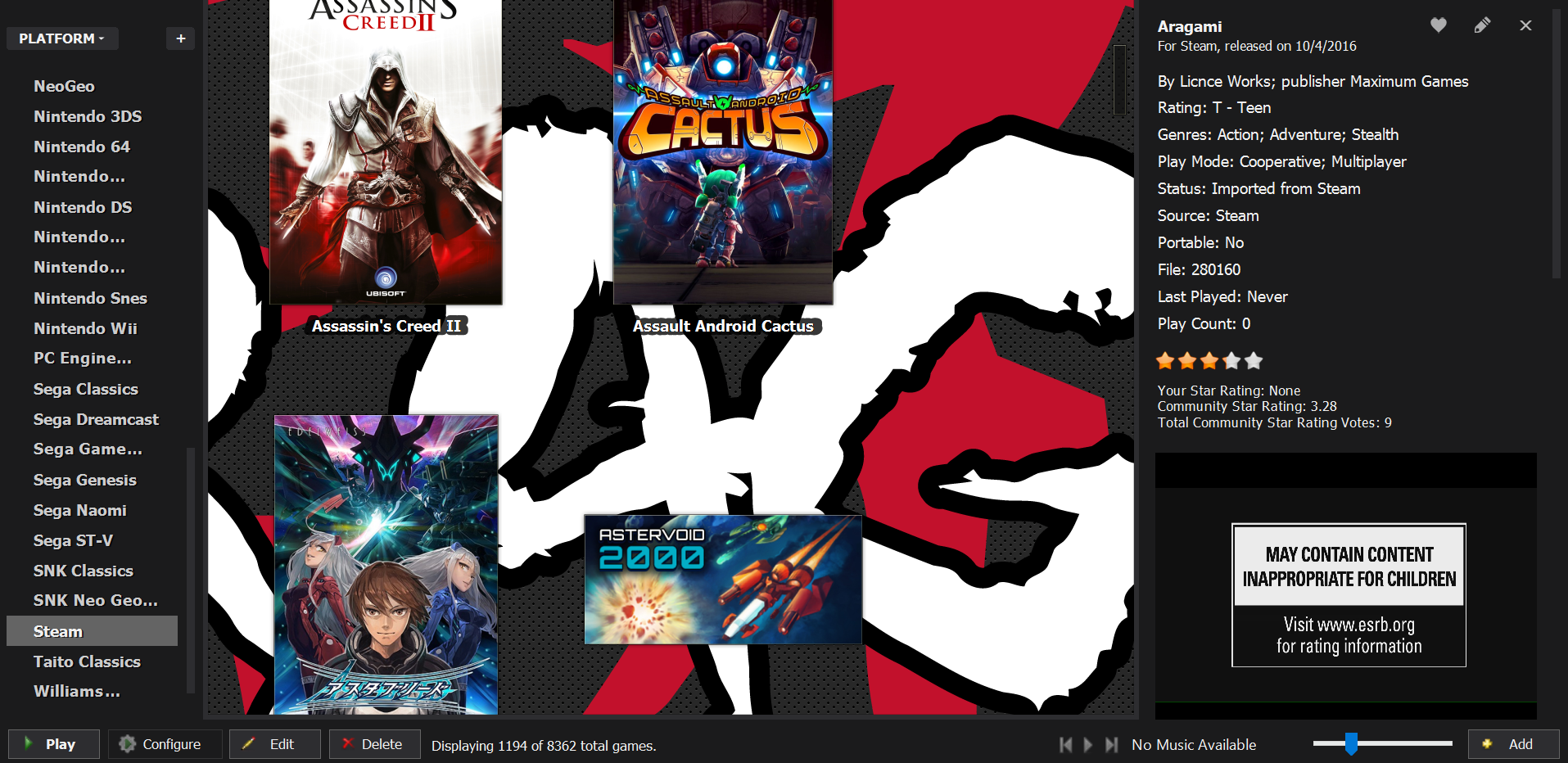
Task: Delete the selected game
Action: click(x=374, y=744)
